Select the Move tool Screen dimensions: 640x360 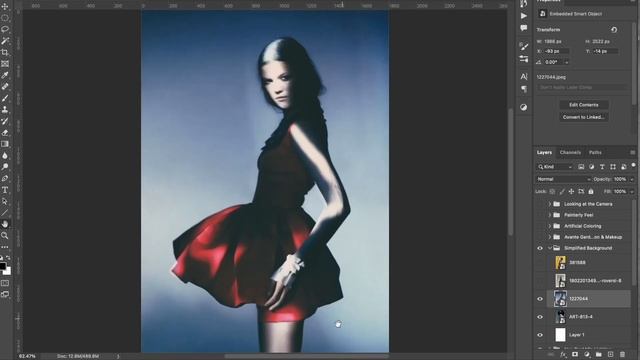[x=5, y=7]
